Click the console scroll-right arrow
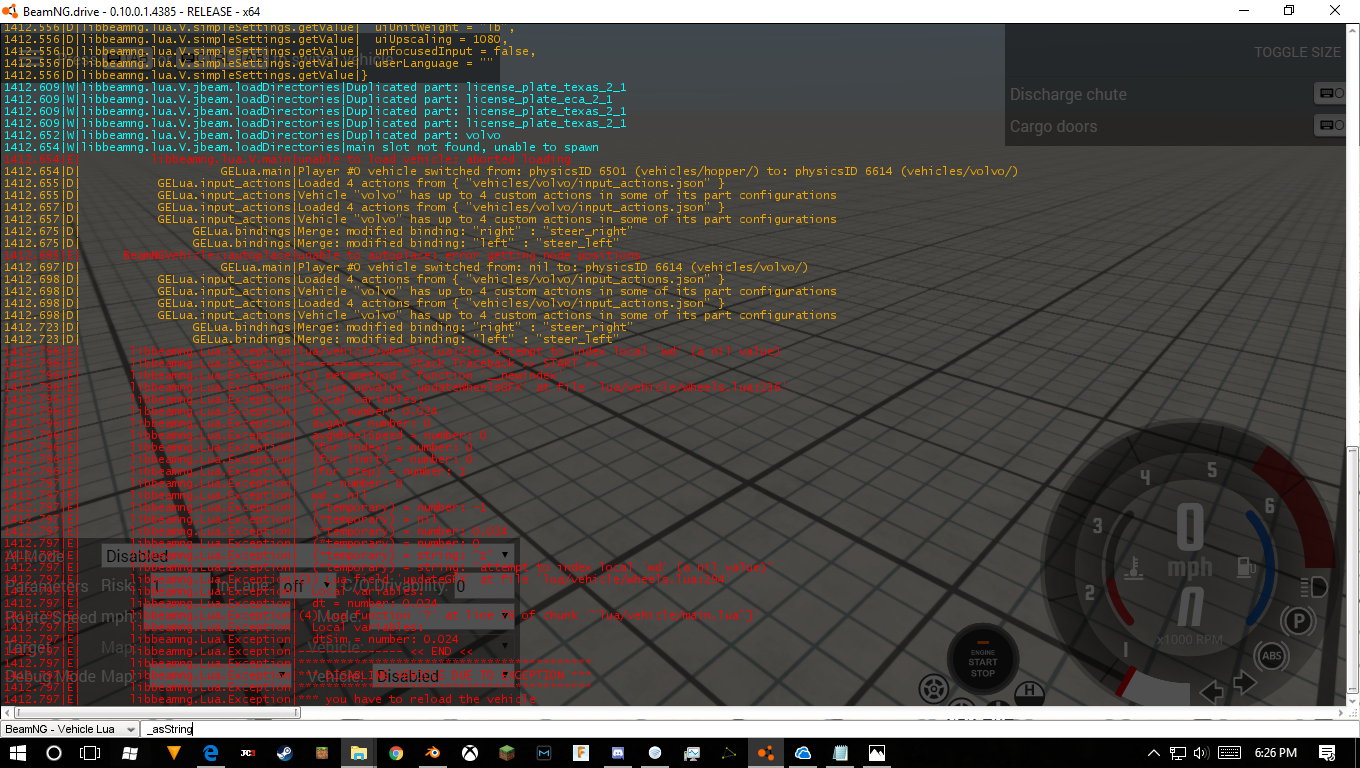The image size is (1360, 768). (1341, 713)
